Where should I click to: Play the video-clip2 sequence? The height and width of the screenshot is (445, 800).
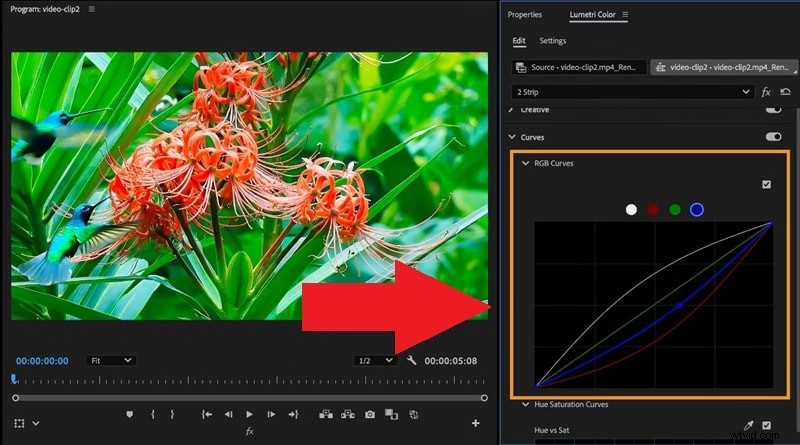click(249, 414)
